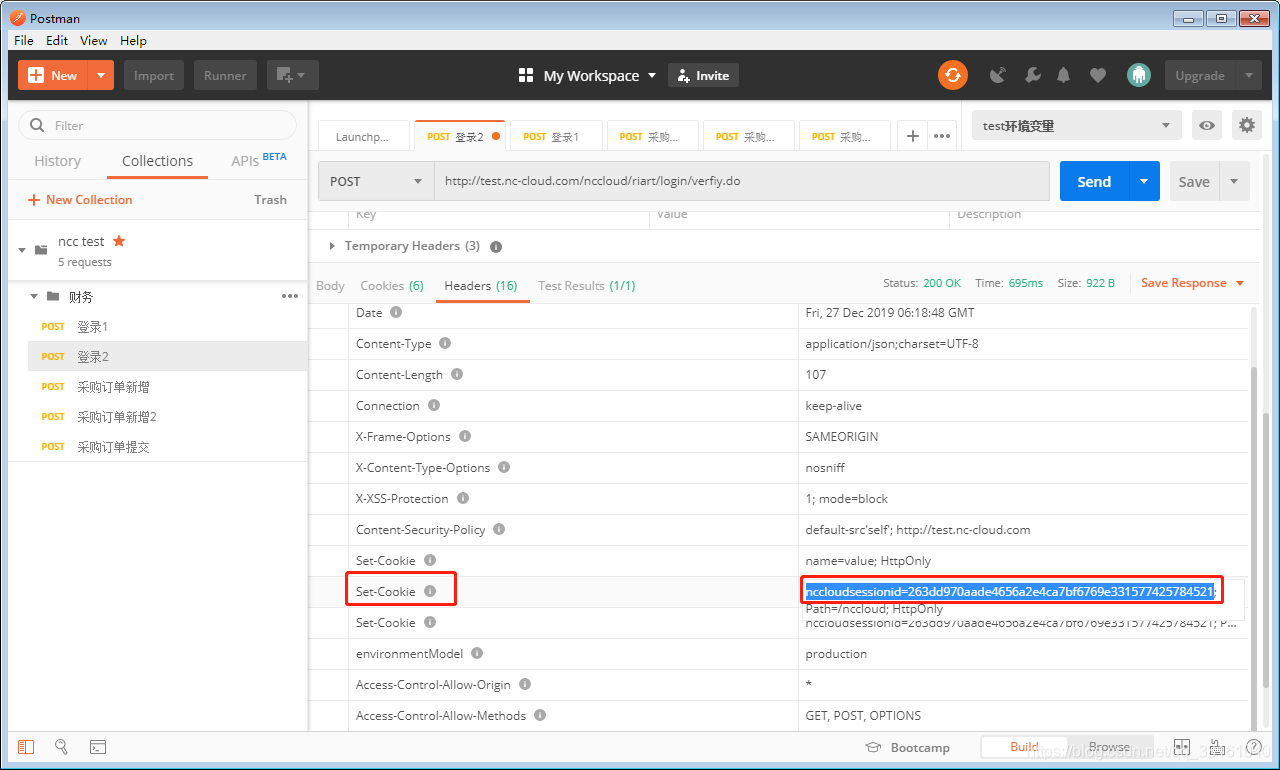Open manage environments gear icon
The image size is (1280, 770).
[x=1246, y=125]
